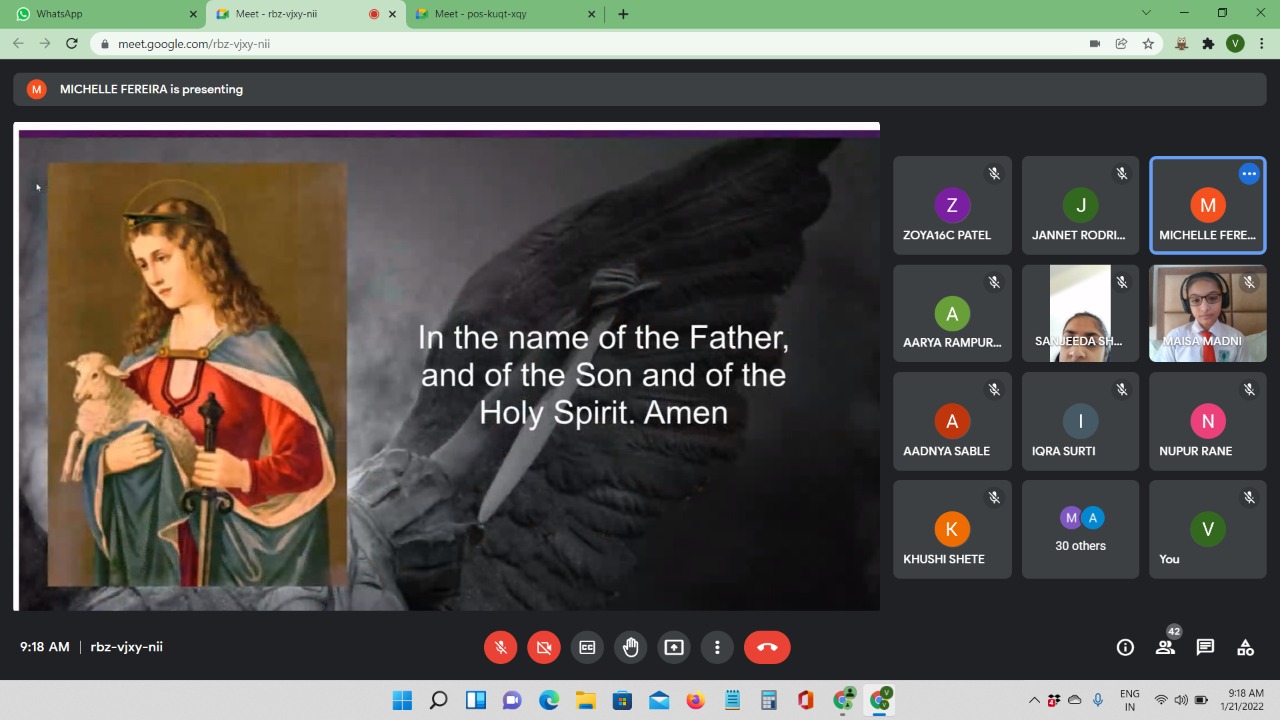Show hidden system tray icons
The image size is (1280, 720).
[1034, 700]
